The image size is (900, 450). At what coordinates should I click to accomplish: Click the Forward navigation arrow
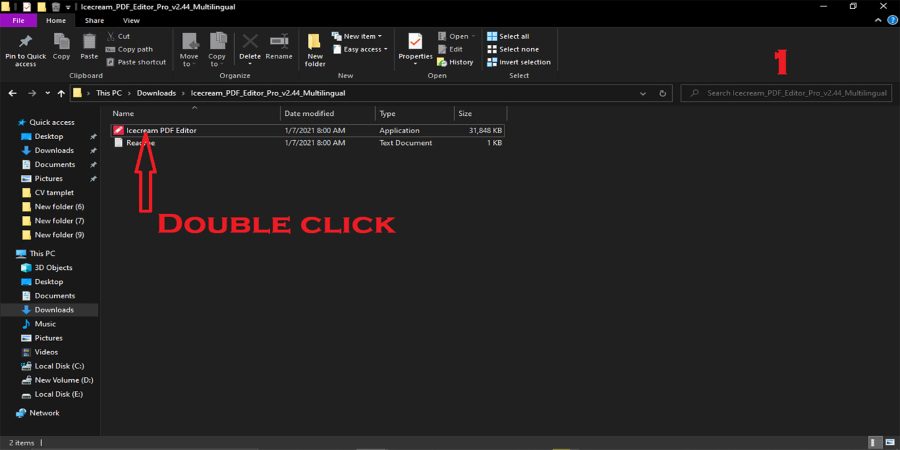pyautogui.click(x=32, y=93)
